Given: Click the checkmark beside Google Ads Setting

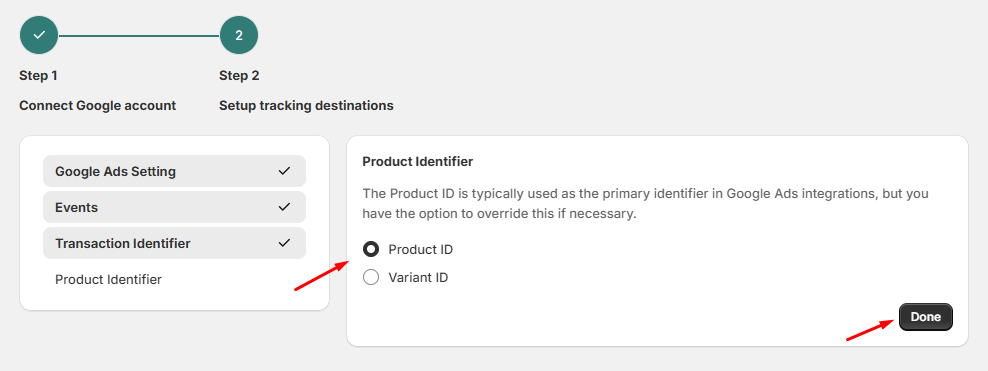Looking at the screenshot, I should (x=284, y=171).
